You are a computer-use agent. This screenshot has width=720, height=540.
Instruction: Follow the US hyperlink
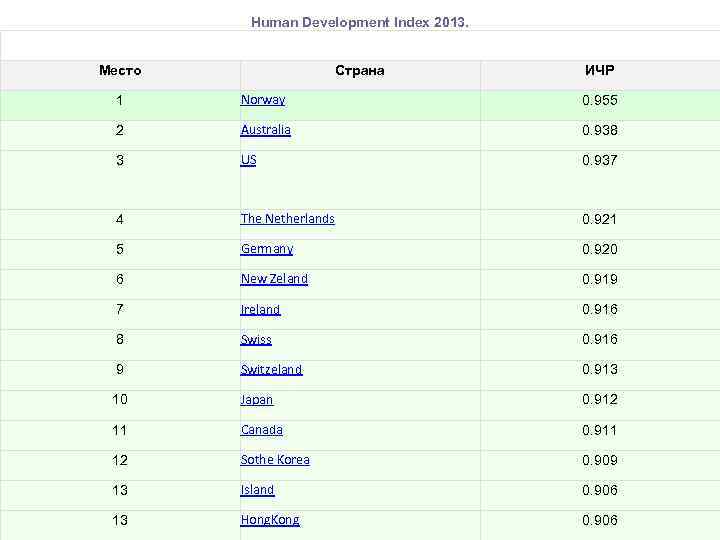pyautogui.click(x=249, y=160)
